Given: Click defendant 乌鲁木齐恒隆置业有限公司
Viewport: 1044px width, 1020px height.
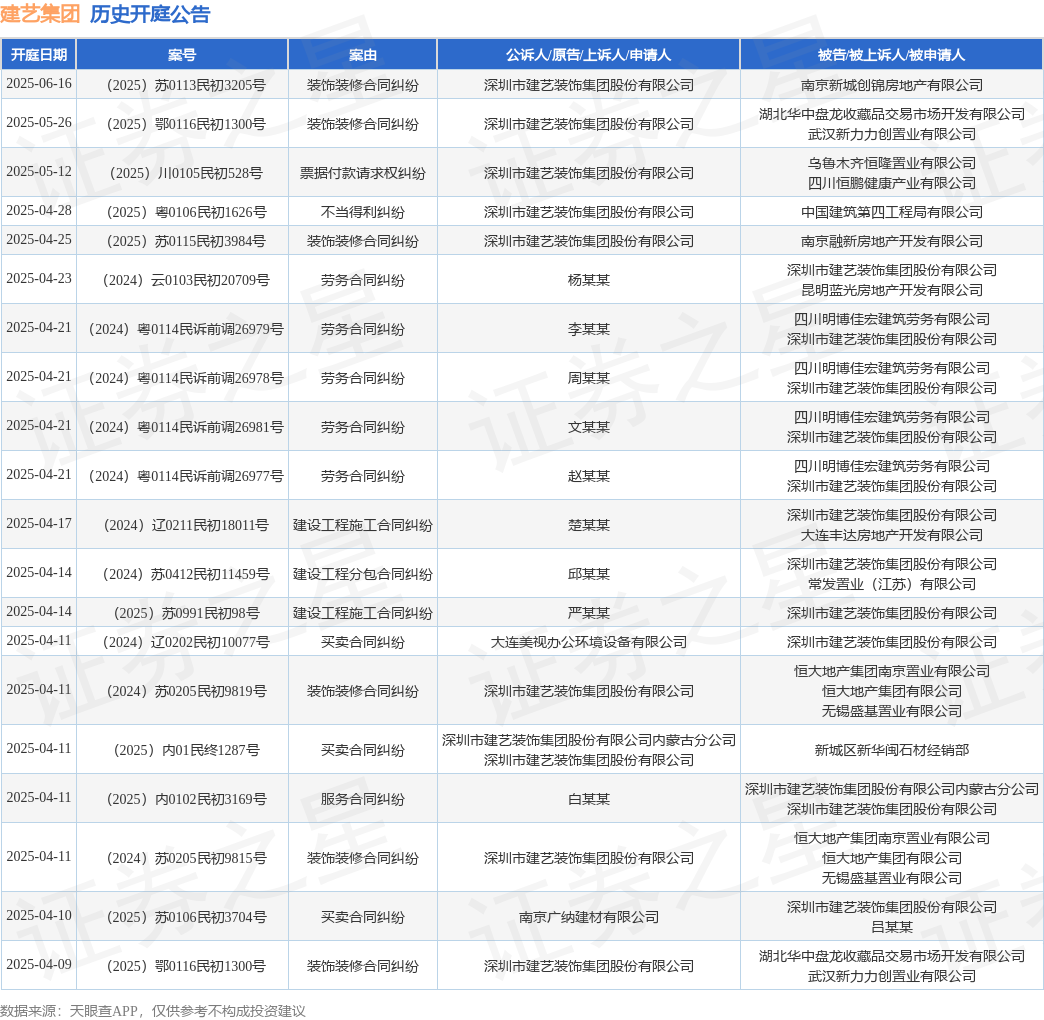Looking at the screenshot, I should (x=892, y=163).
